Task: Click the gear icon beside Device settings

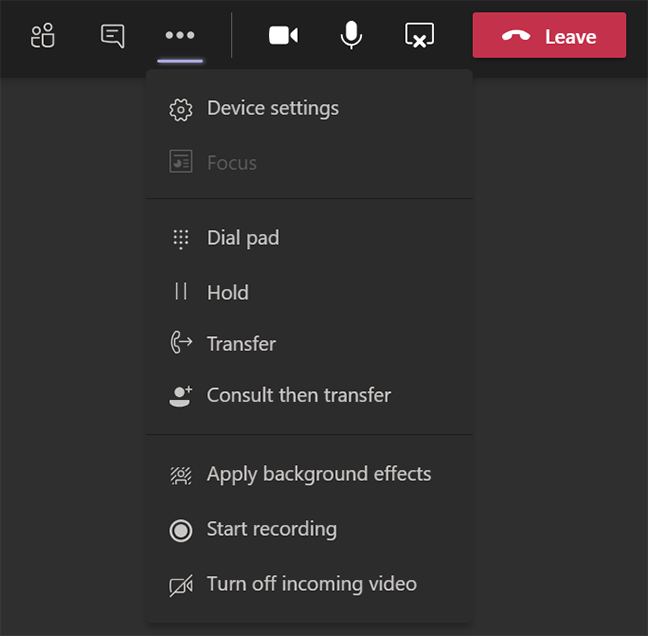Action: (x=181, y=110)
